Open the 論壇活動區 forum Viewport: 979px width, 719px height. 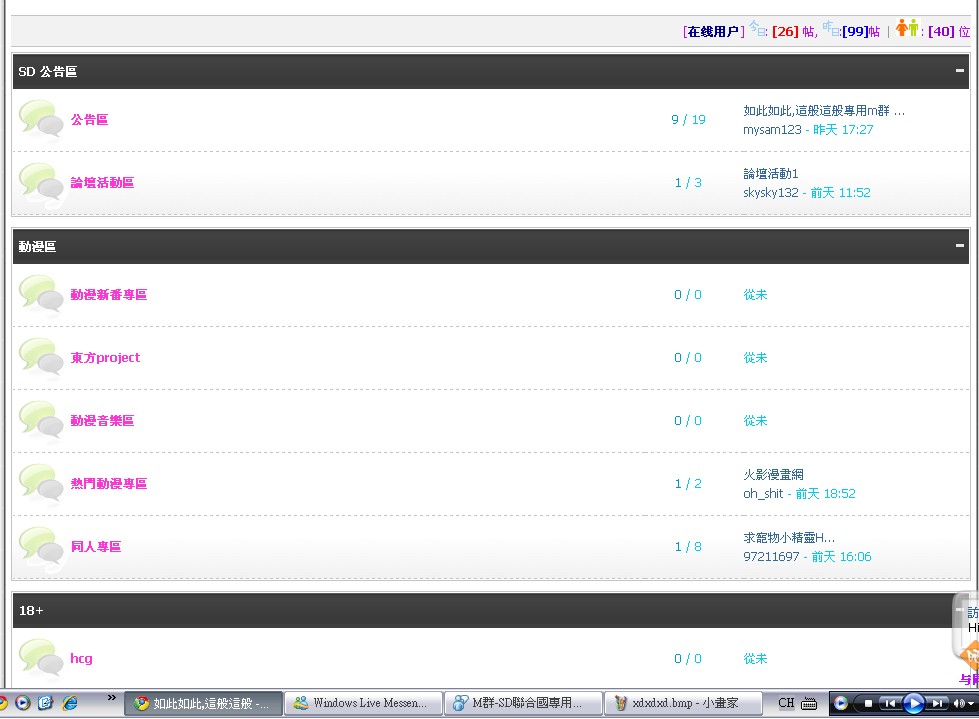(x=102, y=183)
